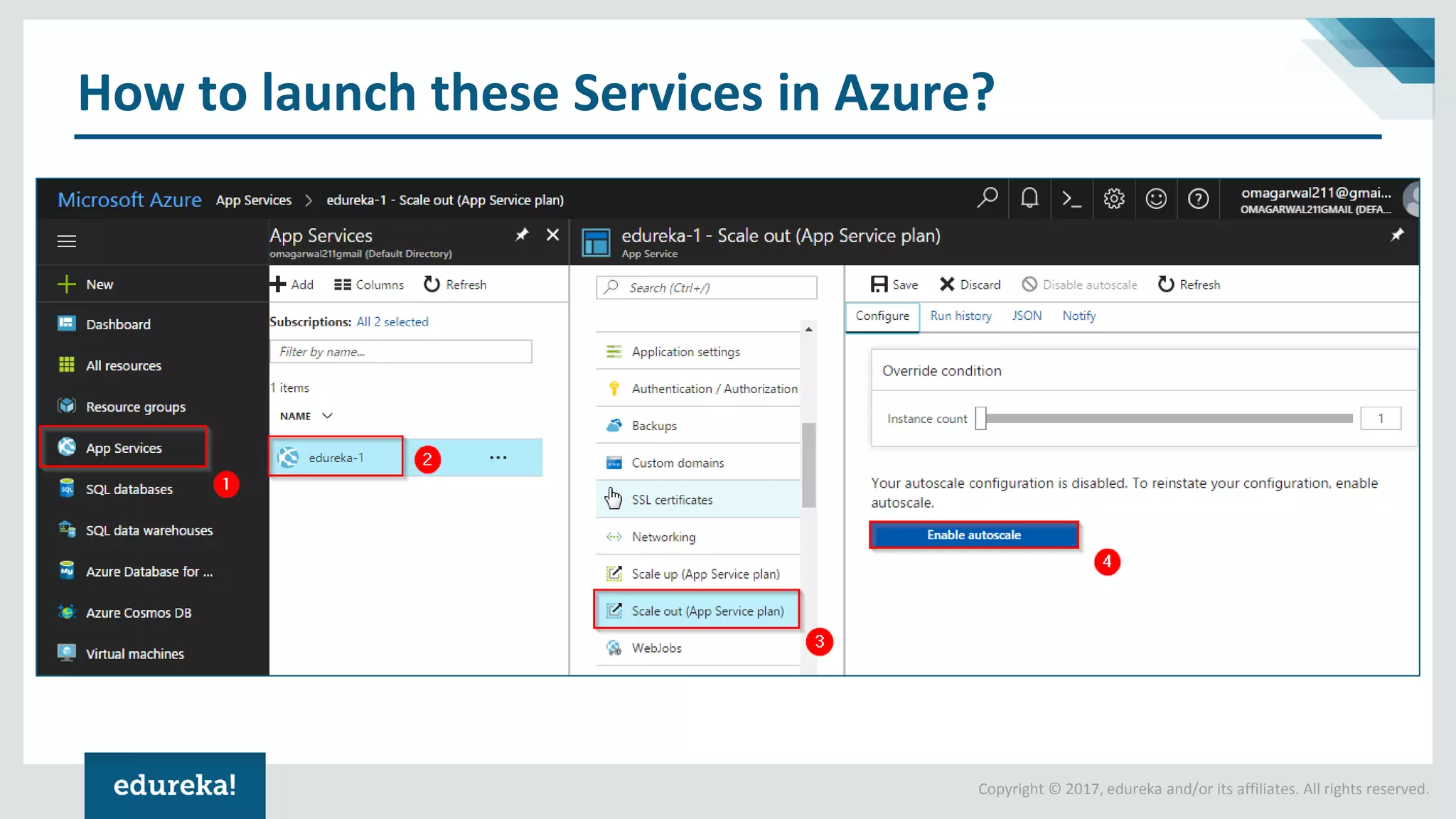Open the JSON tab

pyautogui.click(x=1027, y=316)
